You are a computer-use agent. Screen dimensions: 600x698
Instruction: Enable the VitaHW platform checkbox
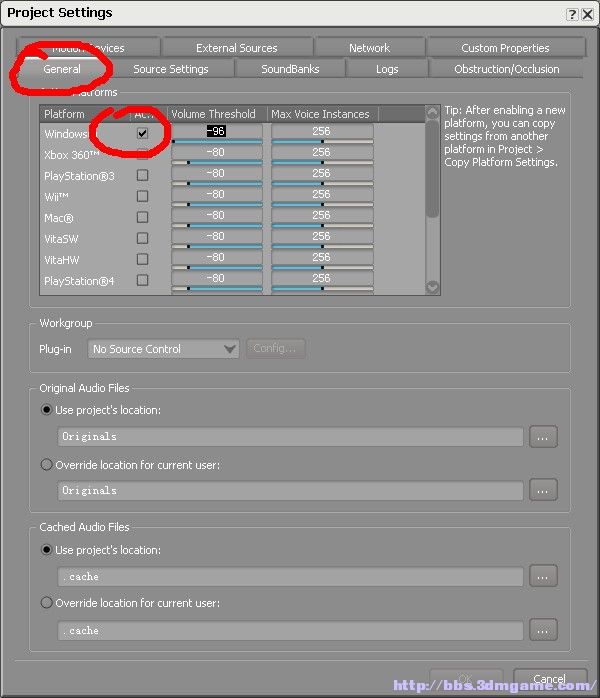coord(142,259)
